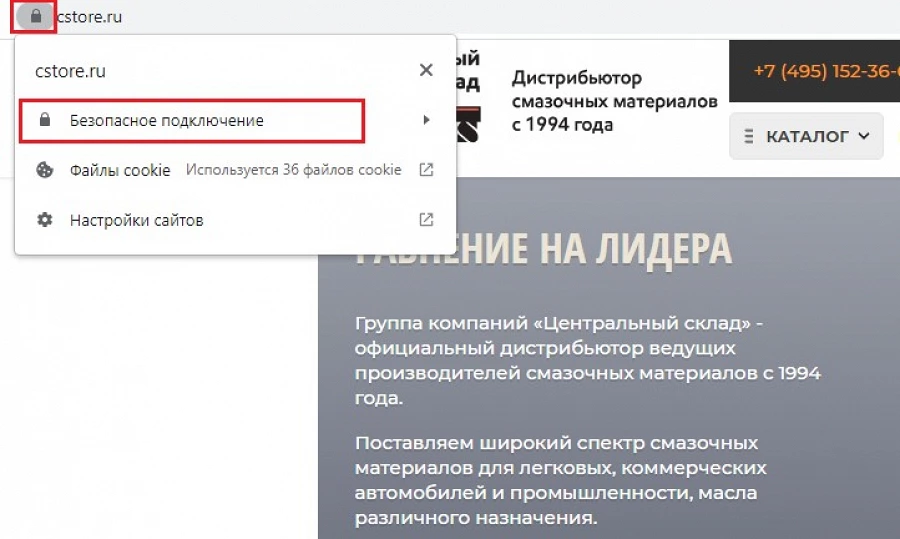Click the cstore.ru URL in address bar
900x539 pixels.
point(90,17)
